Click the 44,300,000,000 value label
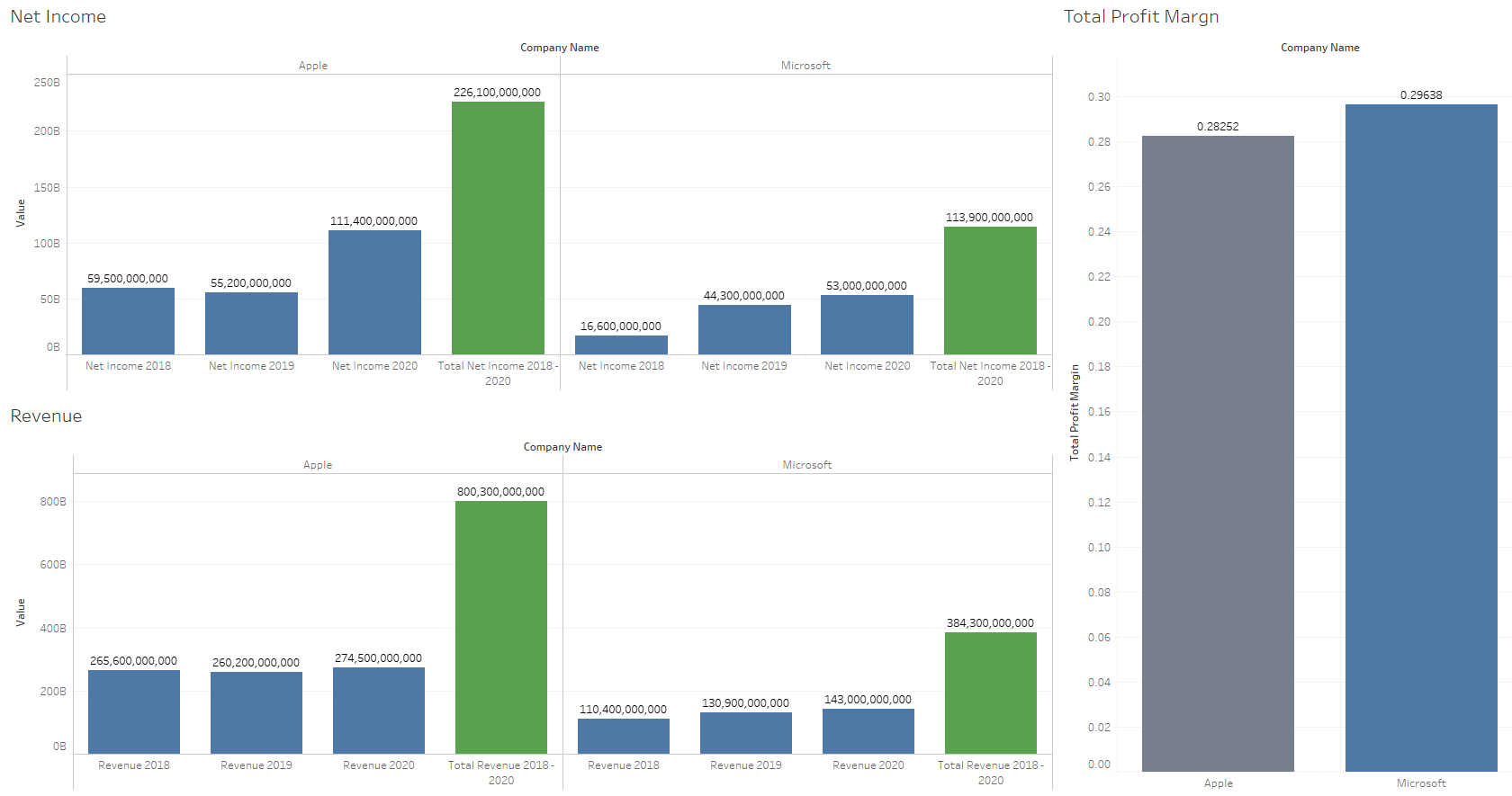Image resolution: width=1512 pixels, height=796 pixels. (x=744, y=295)
